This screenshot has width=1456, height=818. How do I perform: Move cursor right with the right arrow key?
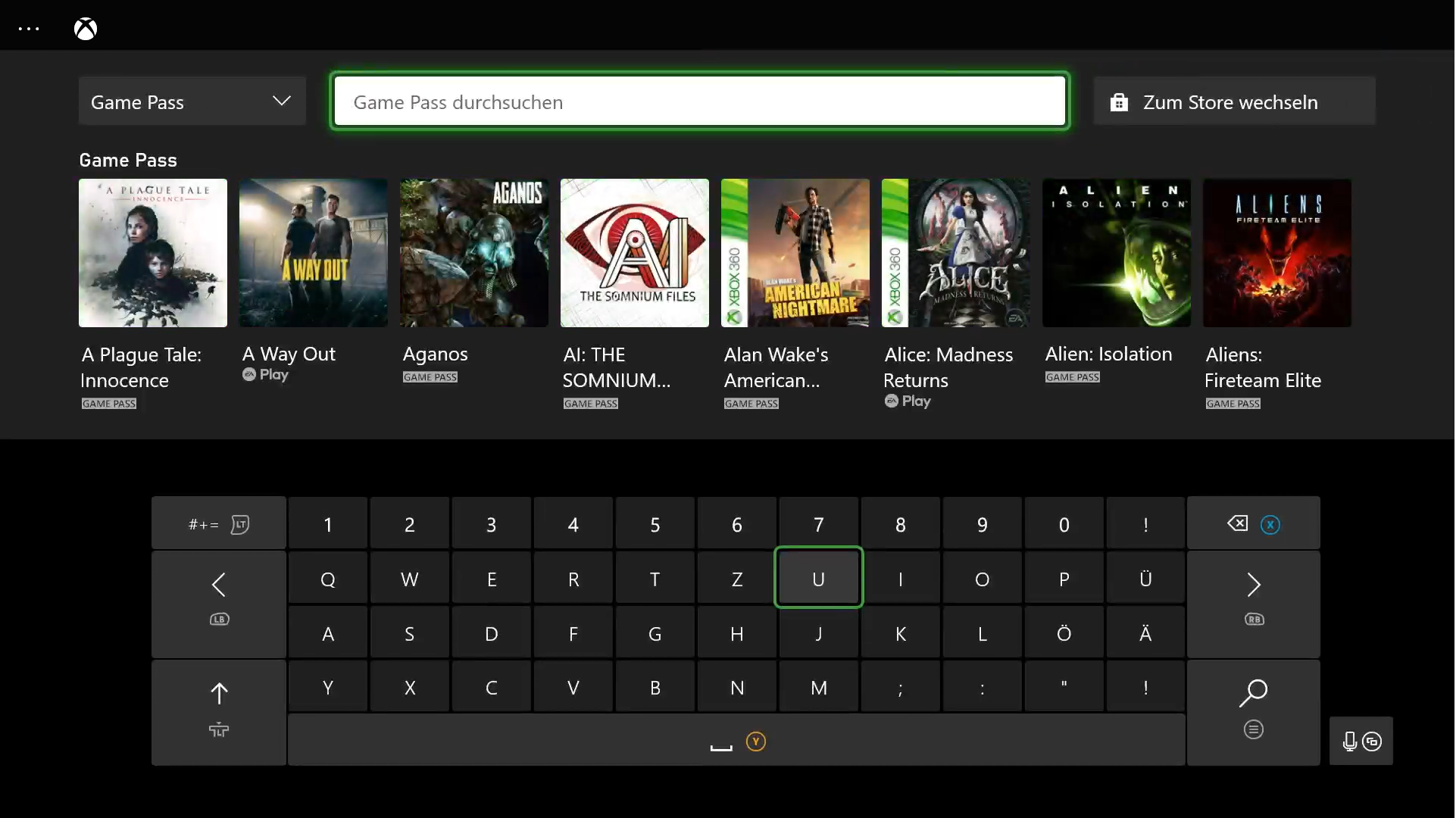1254,604
